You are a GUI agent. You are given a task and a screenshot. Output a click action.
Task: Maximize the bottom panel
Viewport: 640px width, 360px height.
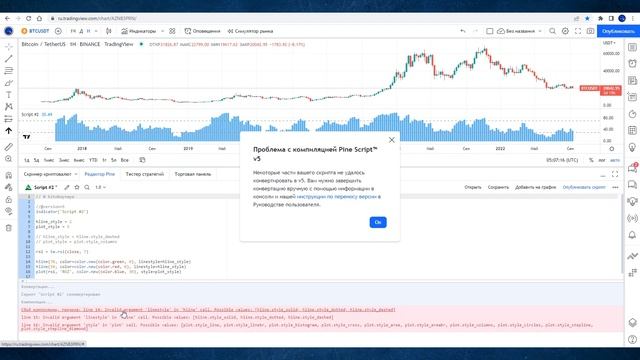click(x=615, y=174)
